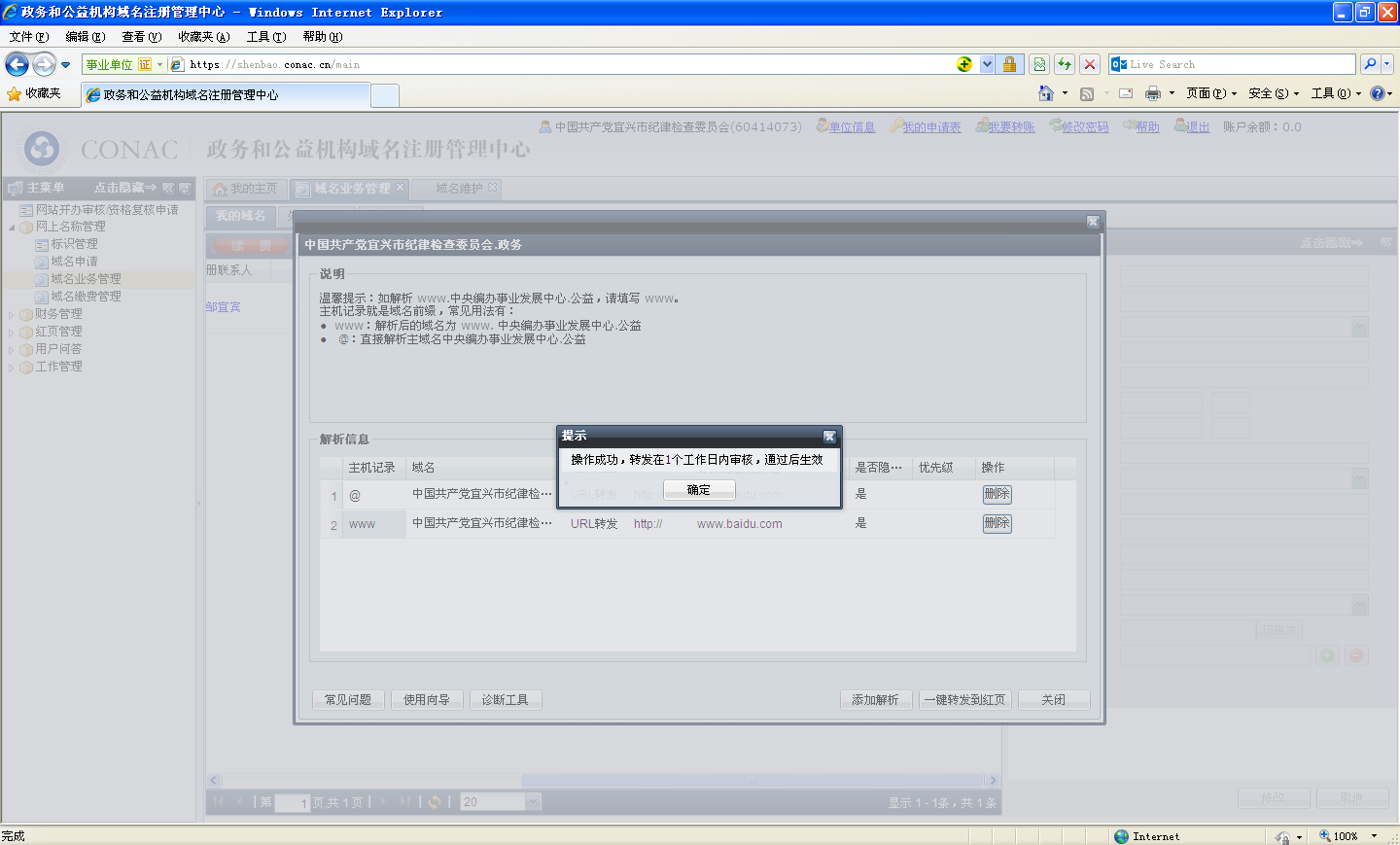Open recent pages dropdown beside nav arrows
This screenshot has width=1400, height=845.
[x=66, y=65]
